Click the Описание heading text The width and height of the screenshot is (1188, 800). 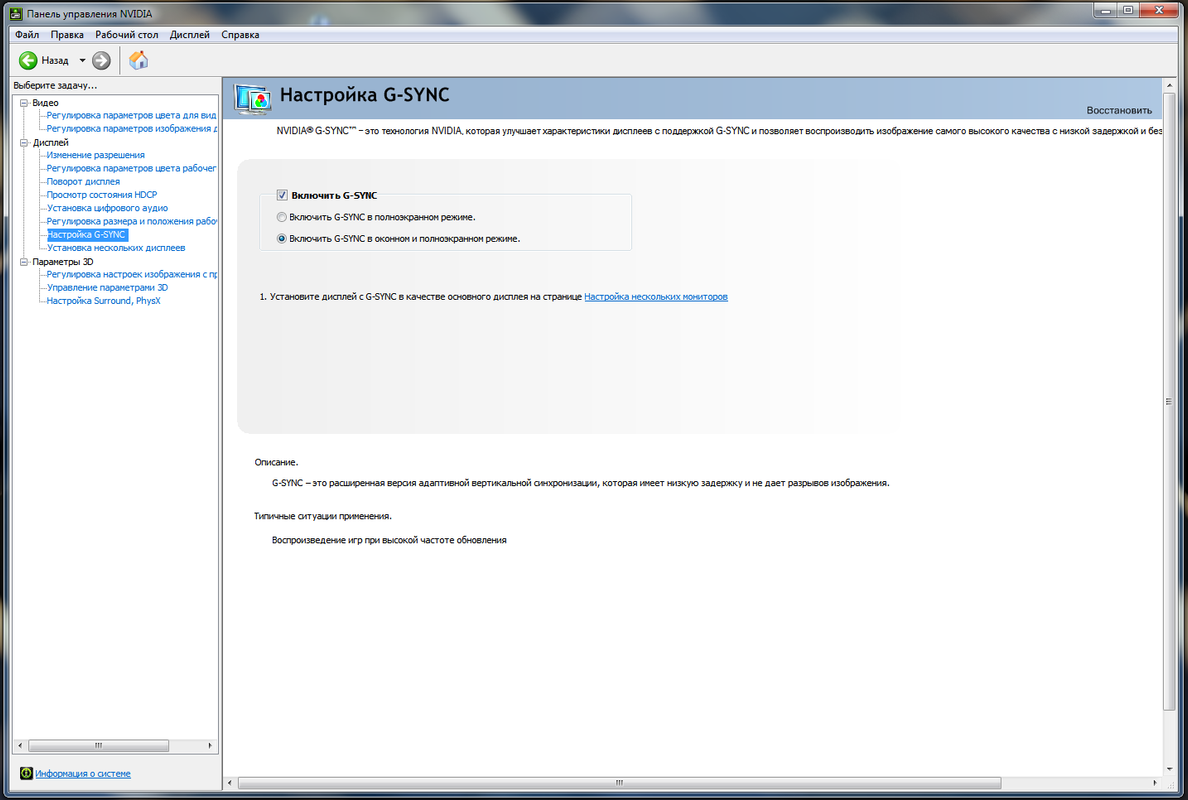[277, 462]
